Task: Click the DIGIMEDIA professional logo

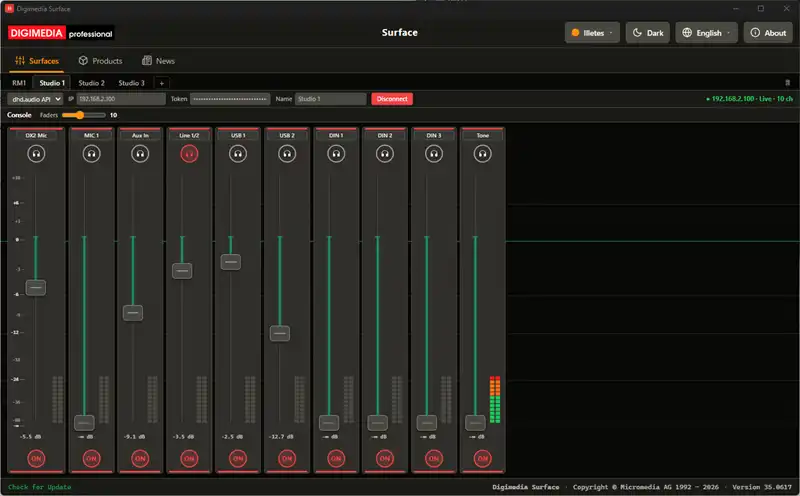Action: point(61,33)
